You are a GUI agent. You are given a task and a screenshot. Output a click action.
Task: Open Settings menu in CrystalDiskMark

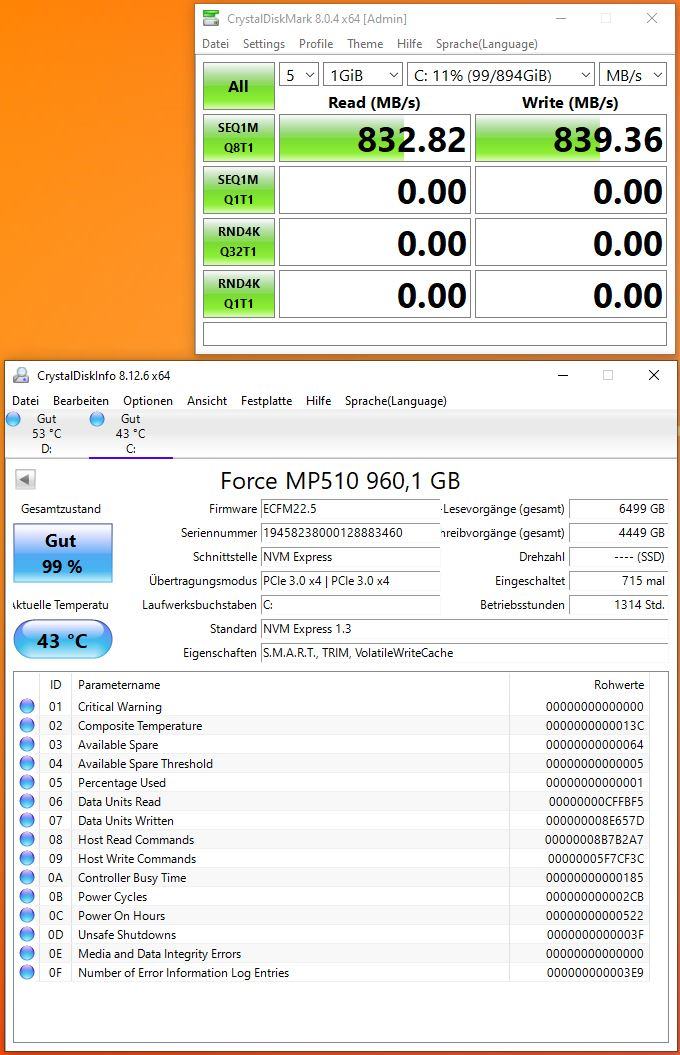(264, 44)
